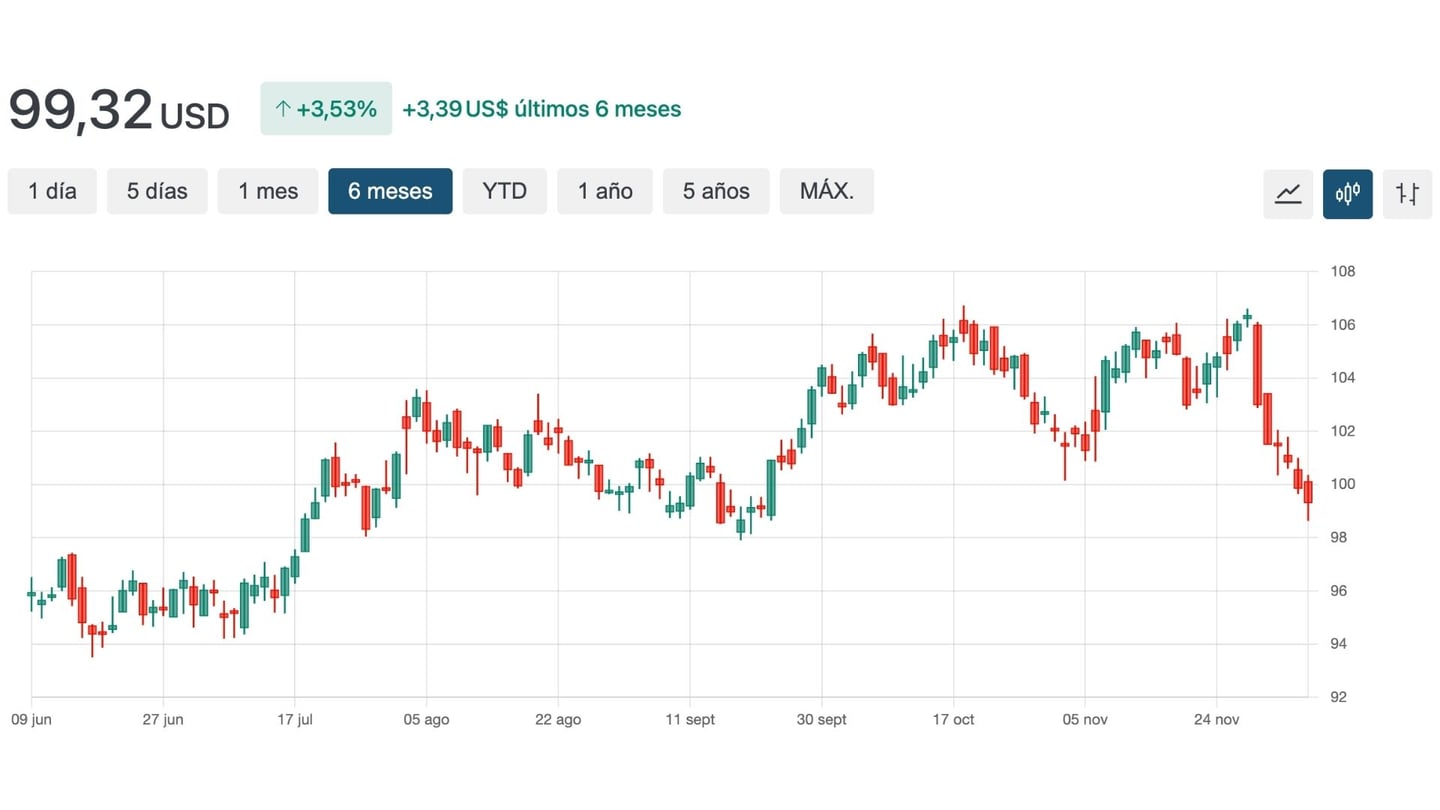The width and height of the screenshot is (1440, 810).
Task: Show the MÁX. full history range
Action: 826,191
